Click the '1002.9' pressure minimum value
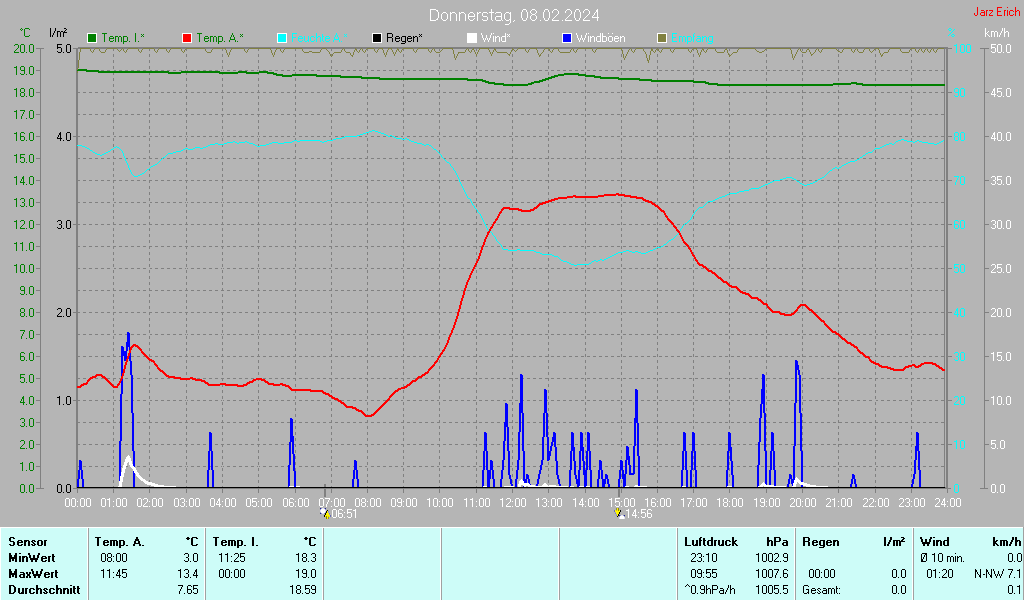Viewport: 1024px width, 600px height. [x=772, y=558]
